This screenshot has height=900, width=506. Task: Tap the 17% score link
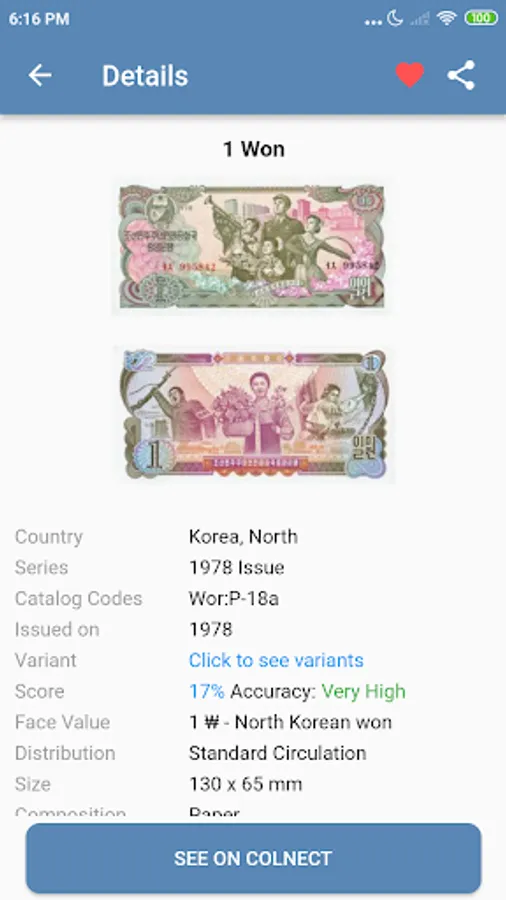(207, 691)
